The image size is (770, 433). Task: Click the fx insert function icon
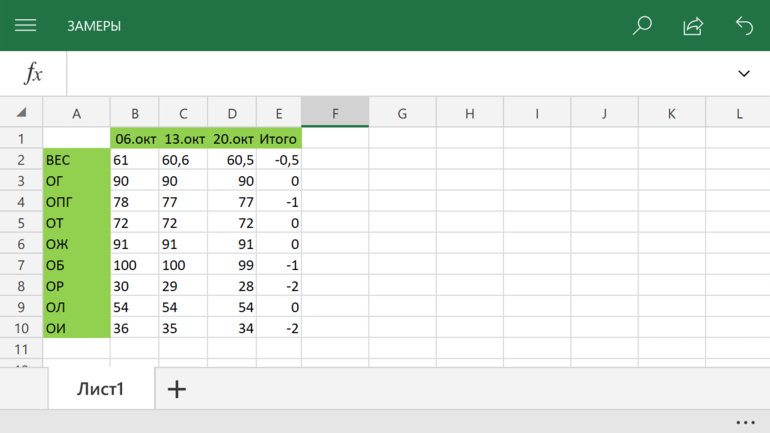[33, 73]
